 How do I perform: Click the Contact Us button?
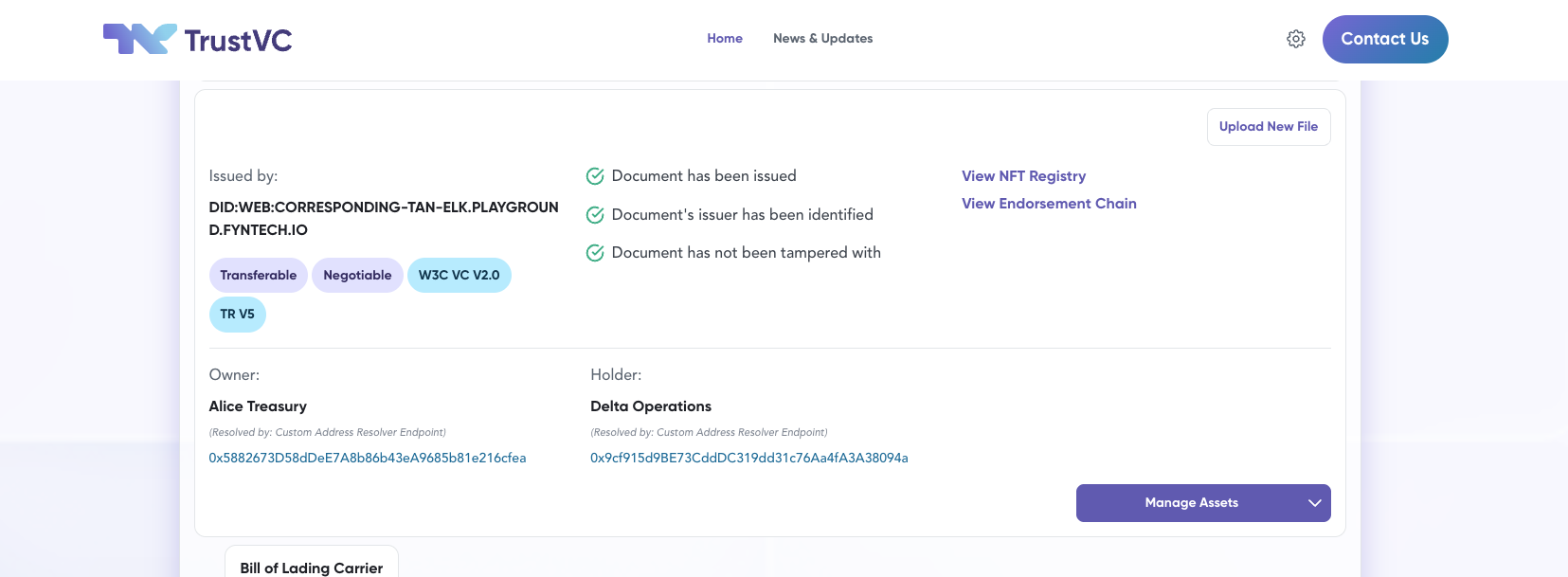1385,39
